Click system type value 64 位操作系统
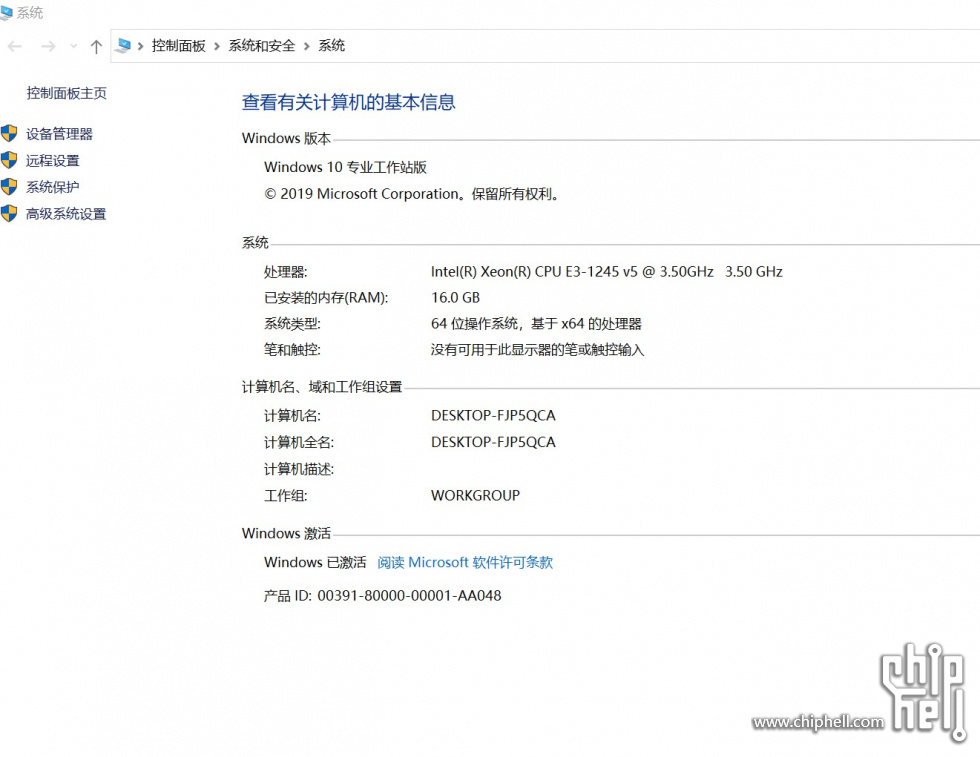Image resolution: width=980 pixels, height=757 pixels. [536, 324]
